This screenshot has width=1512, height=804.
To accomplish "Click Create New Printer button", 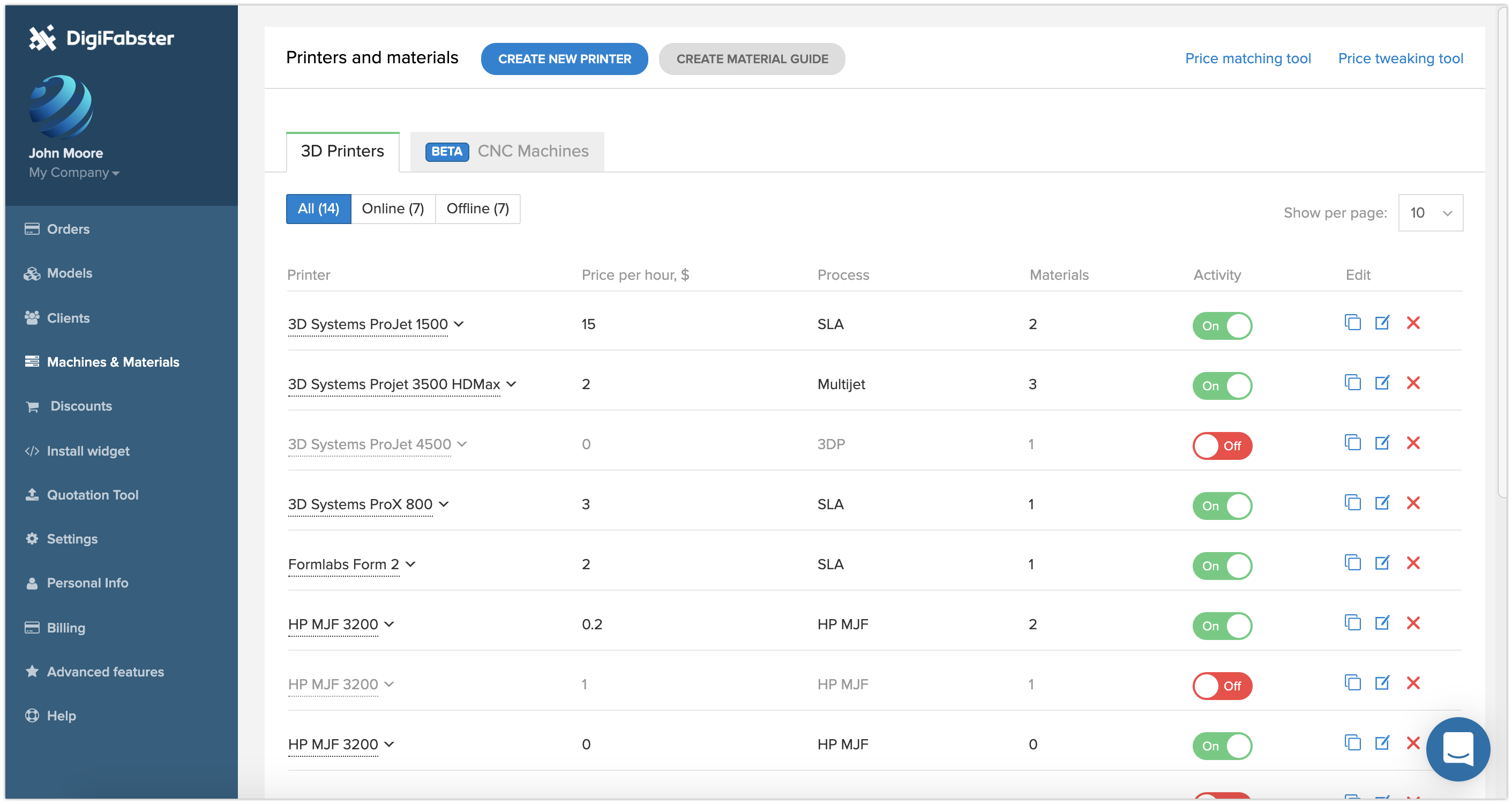I will coord(564,59).
